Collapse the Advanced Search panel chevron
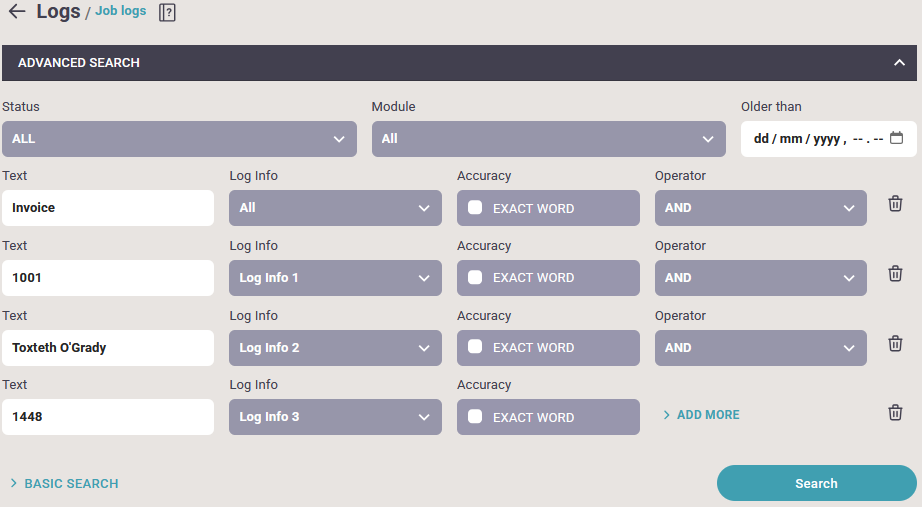 pos(899,62)
